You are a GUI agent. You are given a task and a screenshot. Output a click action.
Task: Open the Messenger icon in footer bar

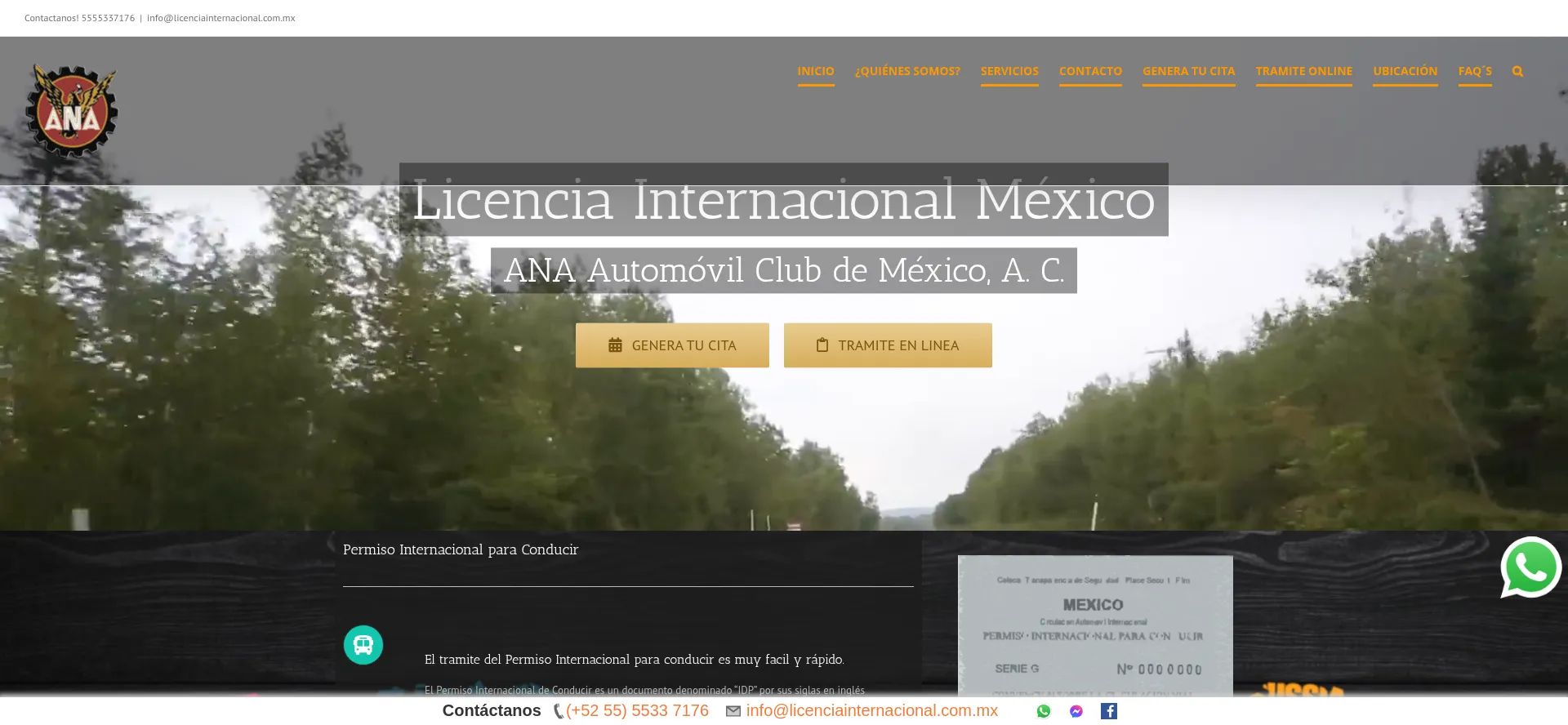point(1076,711)
